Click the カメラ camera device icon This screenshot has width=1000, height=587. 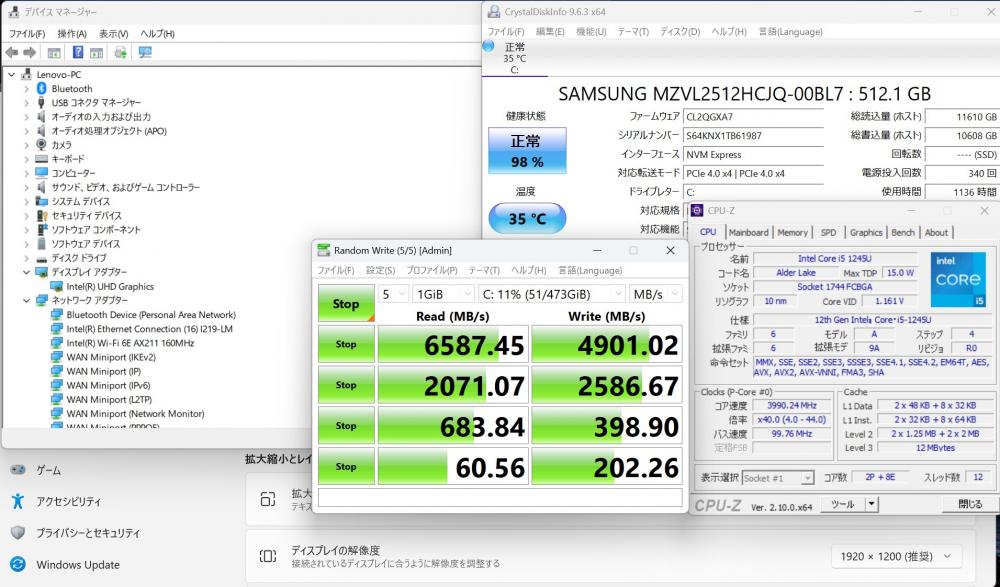[41, 144]
